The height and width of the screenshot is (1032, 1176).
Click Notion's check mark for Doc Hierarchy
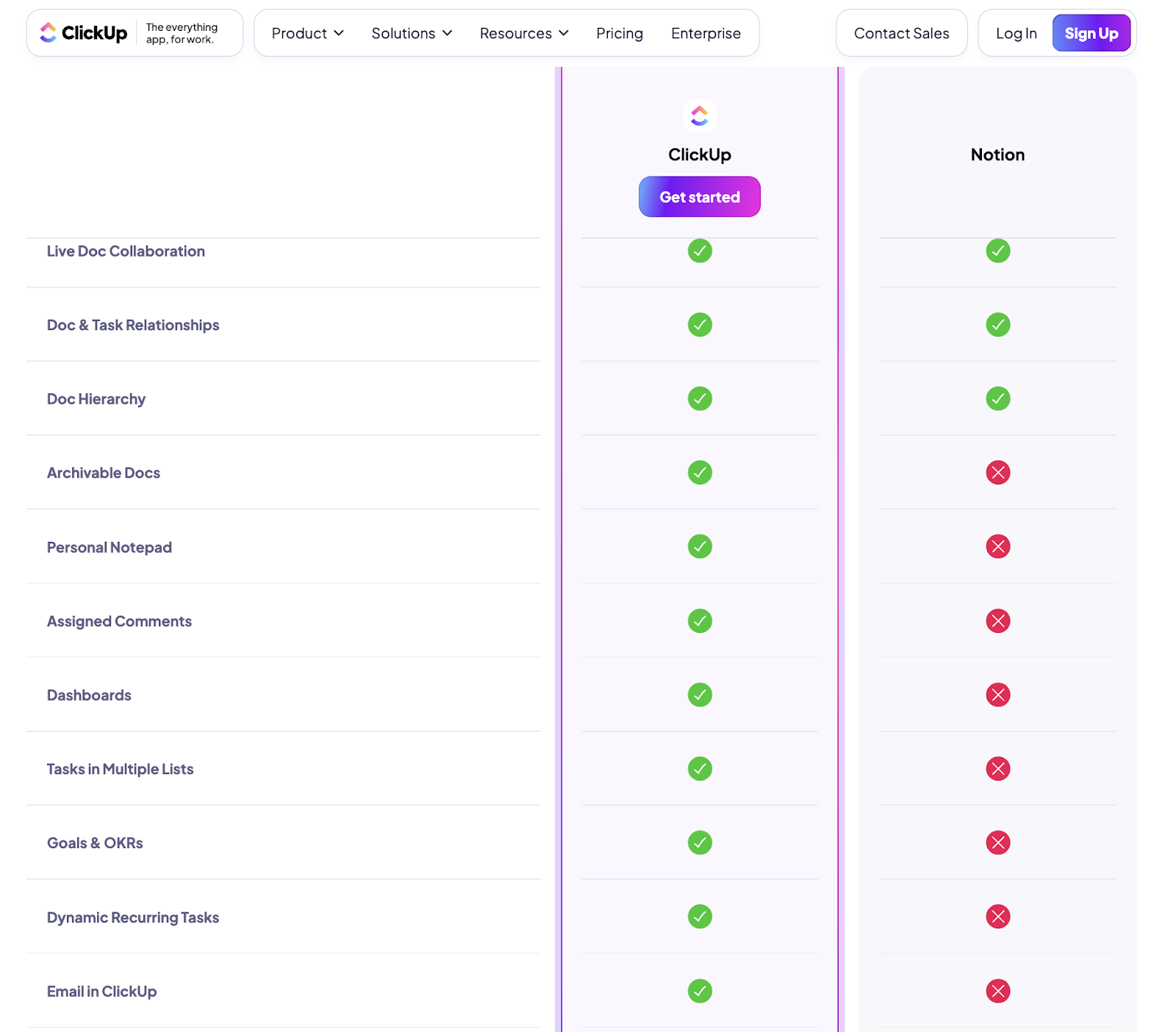point(998,398)
